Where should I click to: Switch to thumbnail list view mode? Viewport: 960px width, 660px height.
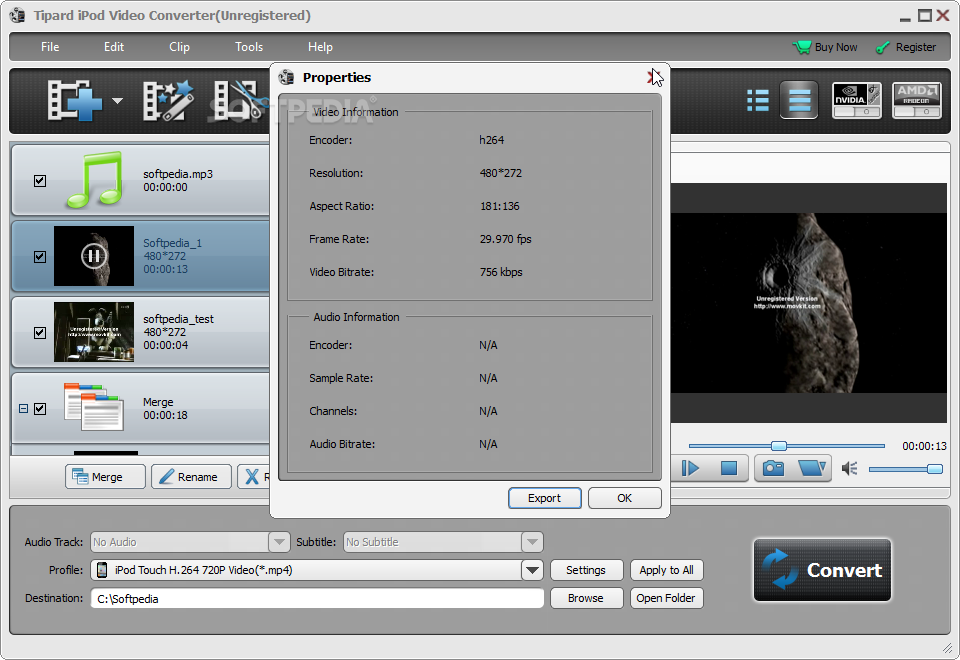(757, 100)
